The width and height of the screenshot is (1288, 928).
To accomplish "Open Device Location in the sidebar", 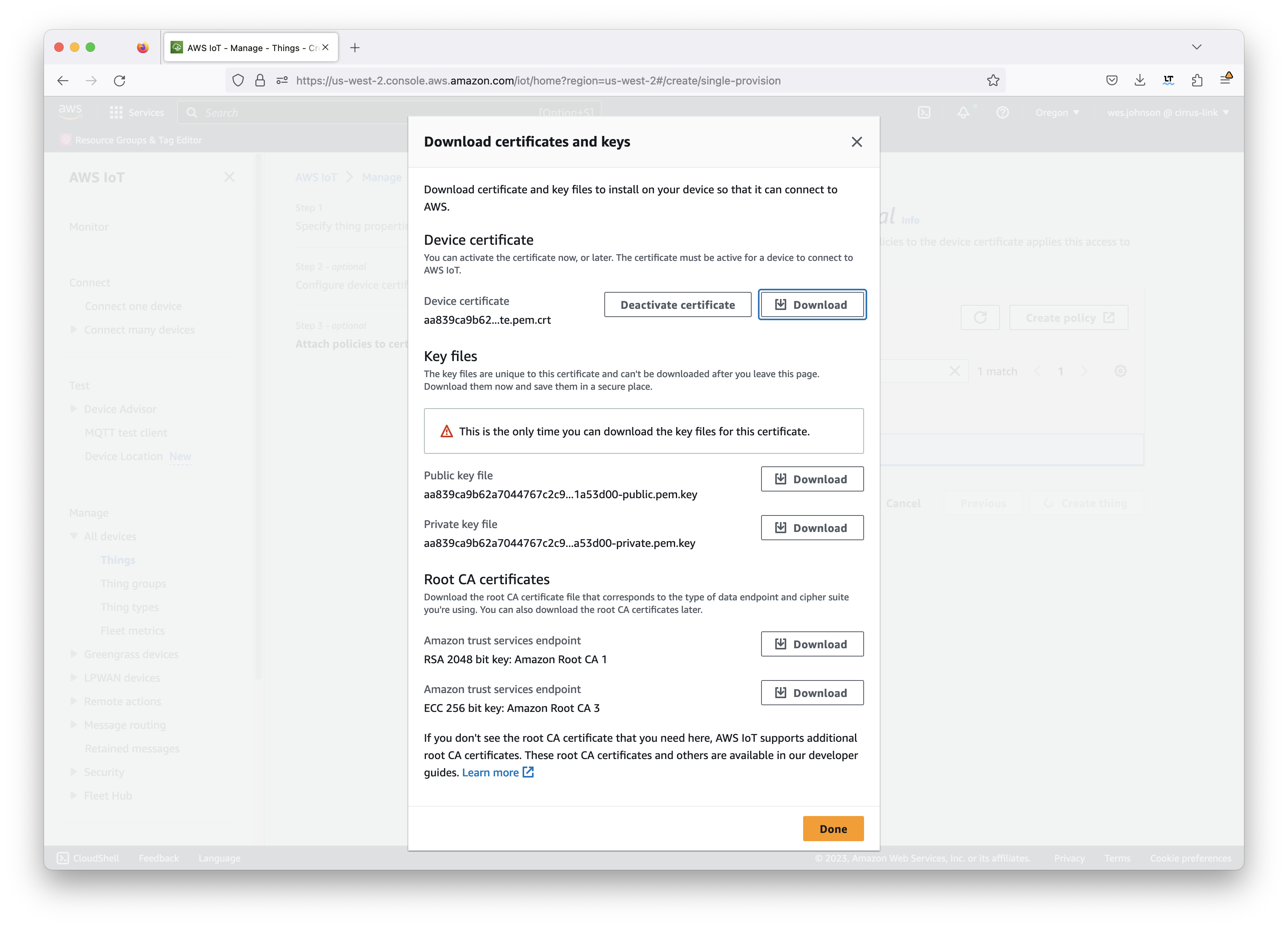I will pos(124,456).
